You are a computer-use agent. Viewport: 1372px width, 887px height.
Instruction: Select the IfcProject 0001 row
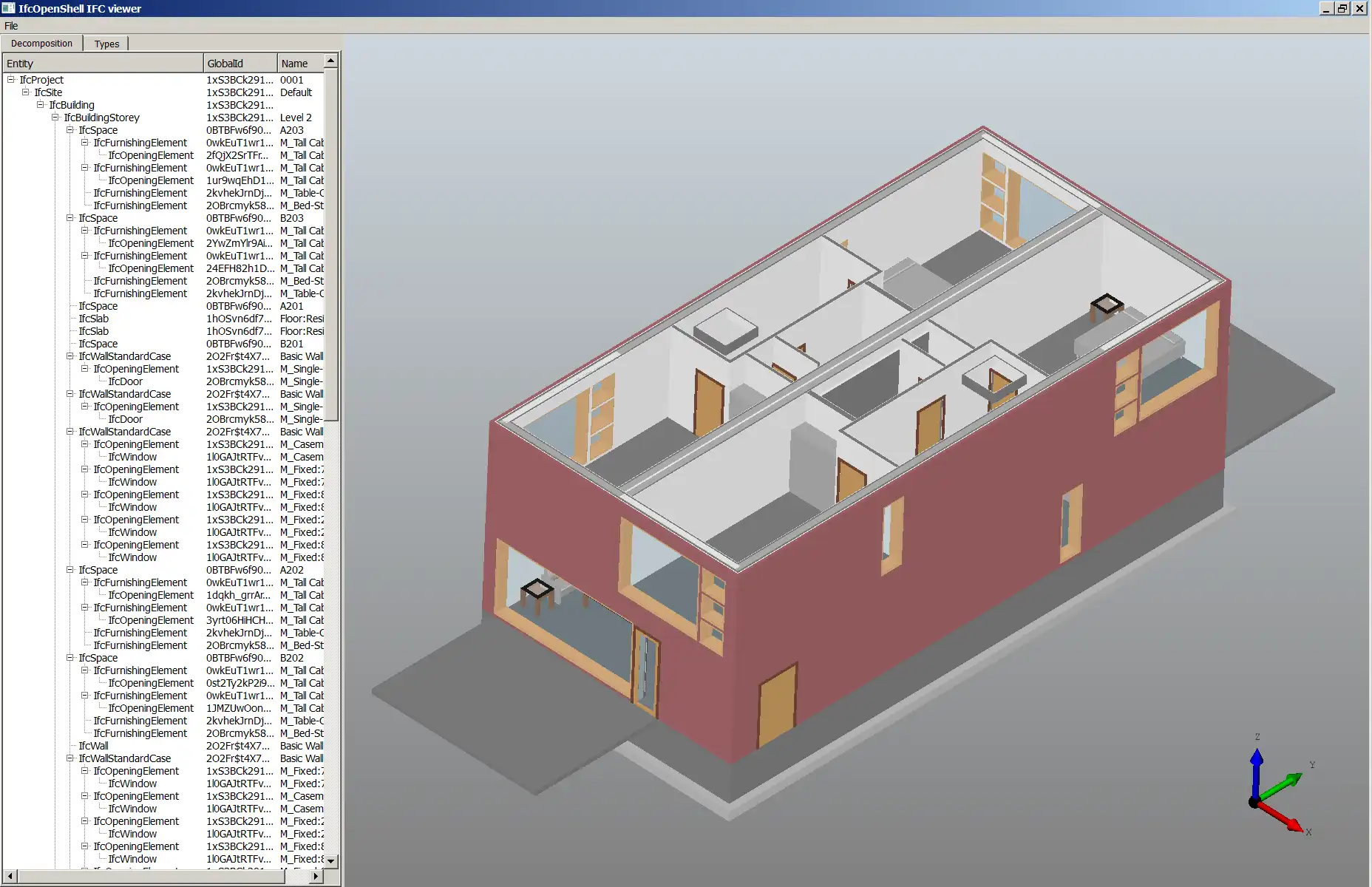pyautogui.click(x=163, y=80)
